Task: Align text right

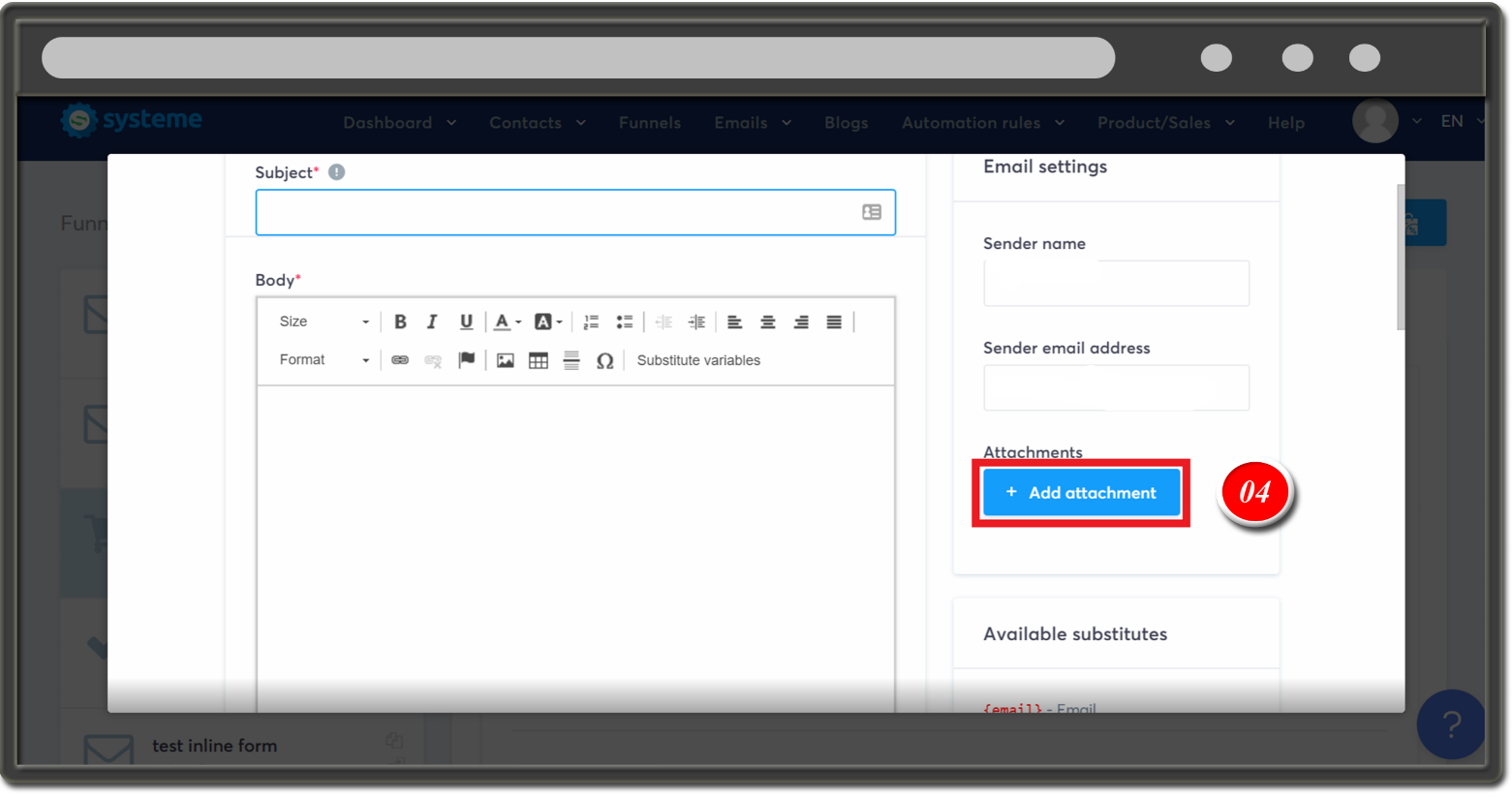Action: click(801, 322)
